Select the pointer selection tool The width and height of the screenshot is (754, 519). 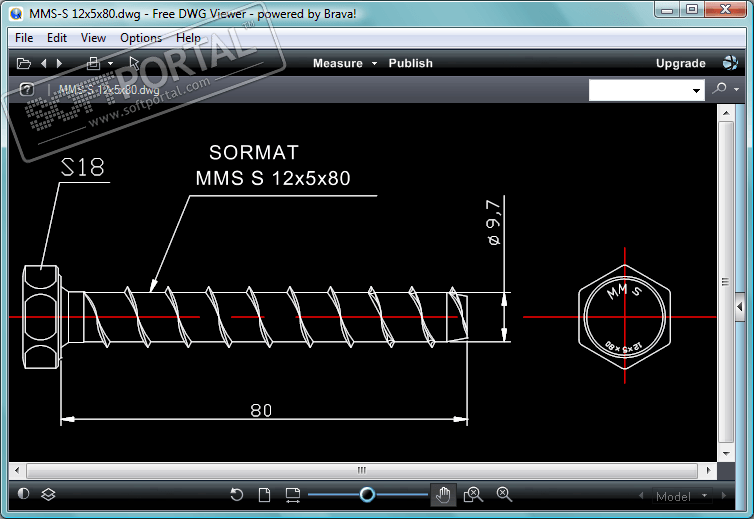click(x=134, y=63)
